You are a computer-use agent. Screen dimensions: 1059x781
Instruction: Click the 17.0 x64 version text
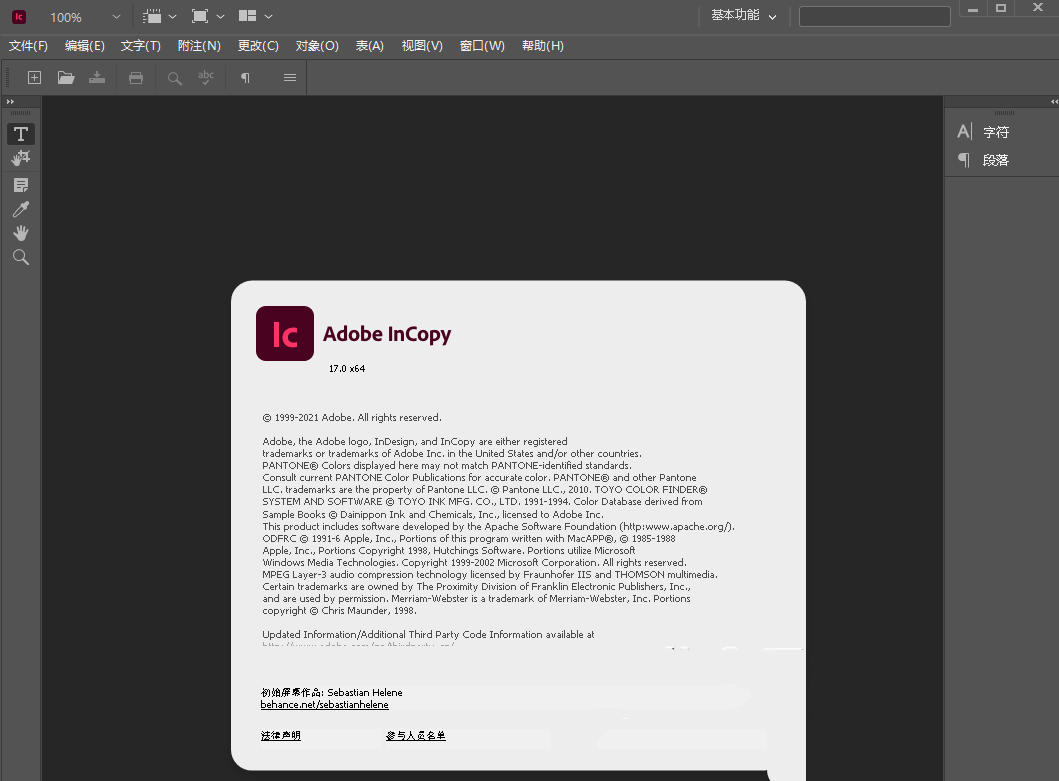[x=347, y=369]
